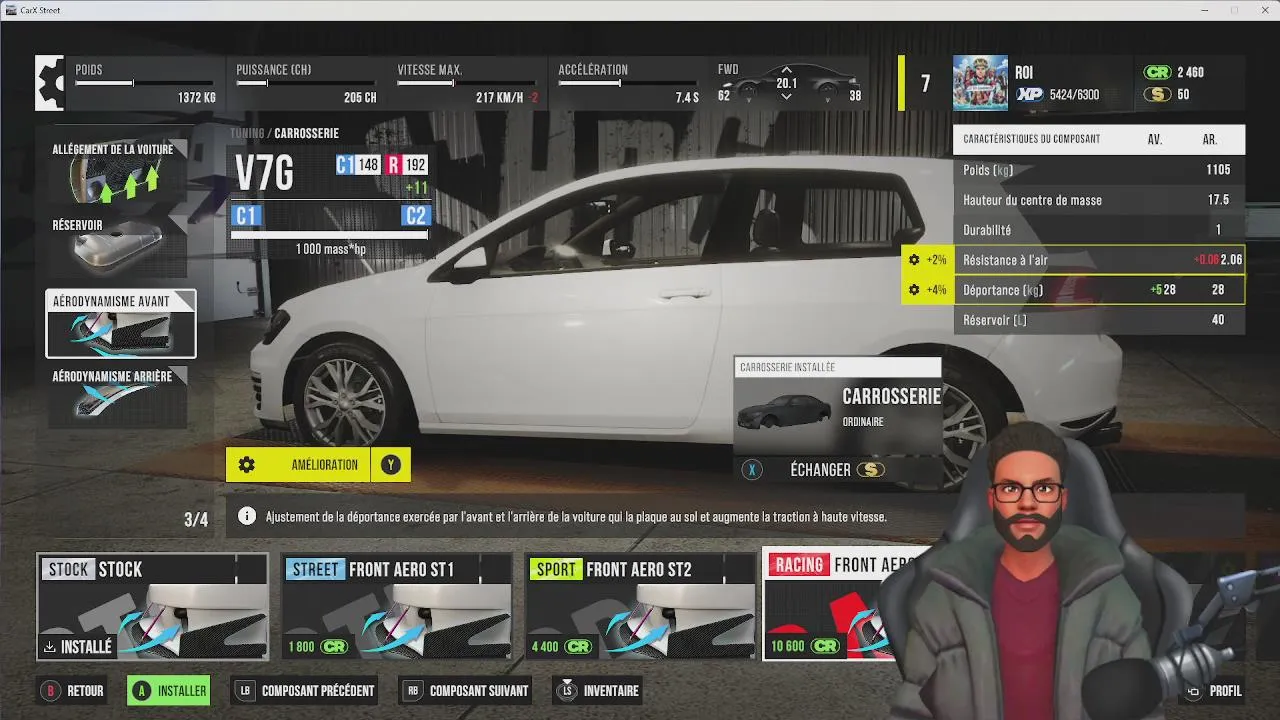Click the Durabilité row
This screenshot has height=720, width=1280.
click(1099, 230)
